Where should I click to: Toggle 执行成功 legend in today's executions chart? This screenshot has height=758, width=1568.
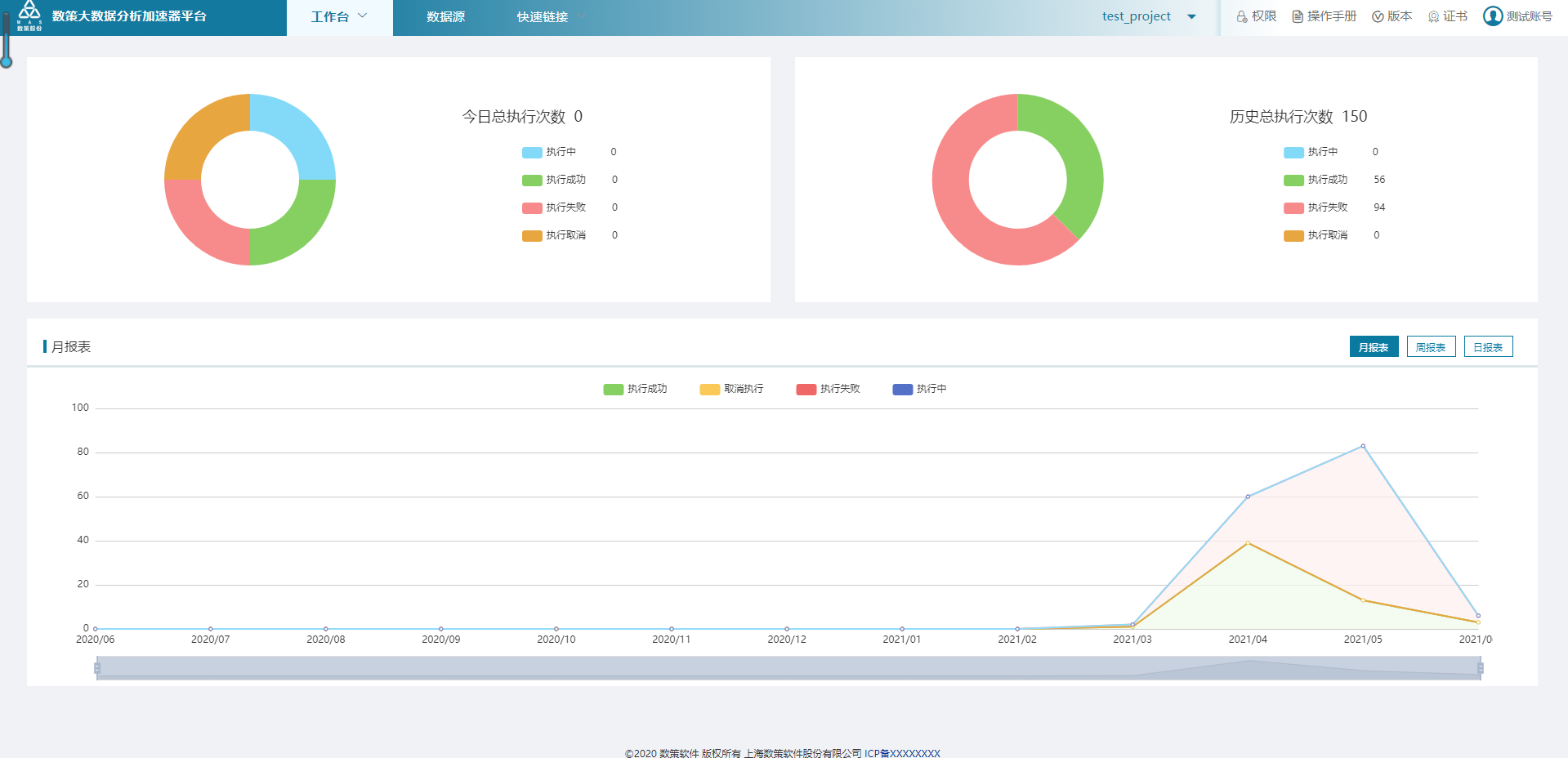click(x=554, y=180)
